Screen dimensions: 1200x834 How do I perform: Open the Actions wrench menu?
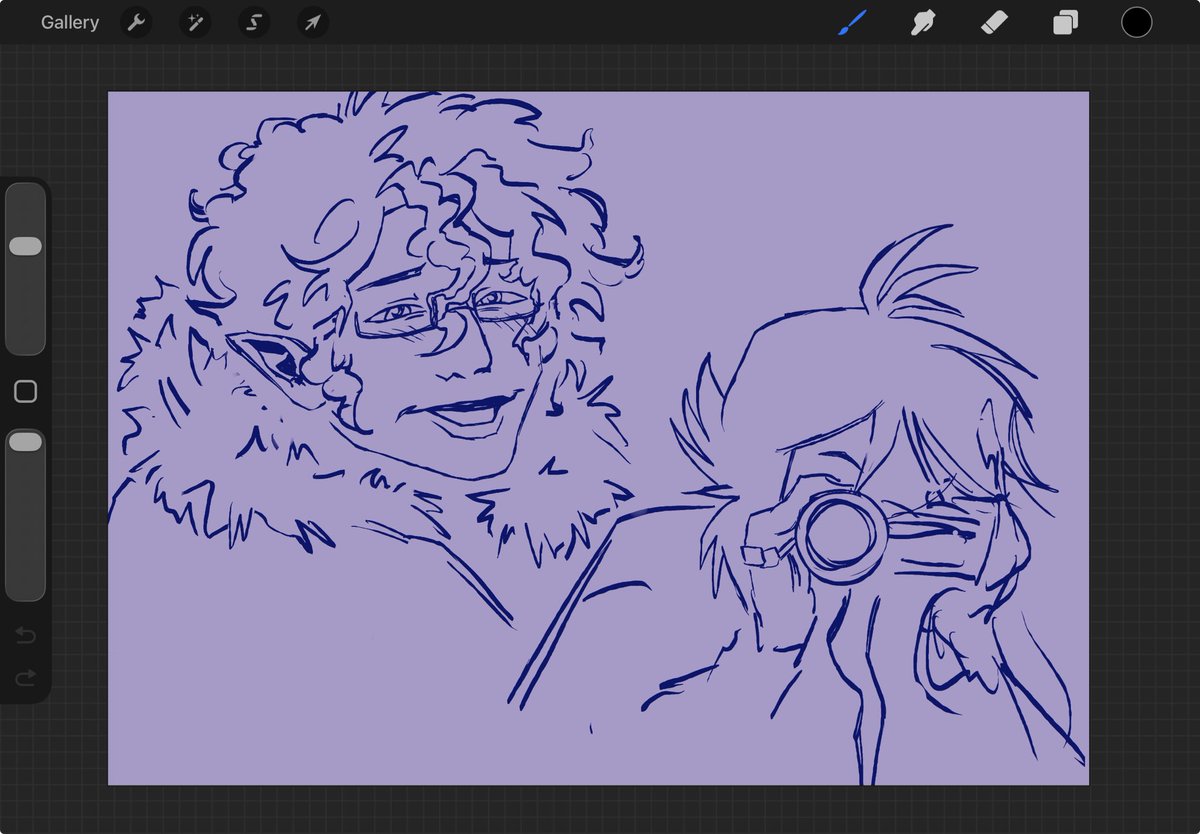pos(136,22)
